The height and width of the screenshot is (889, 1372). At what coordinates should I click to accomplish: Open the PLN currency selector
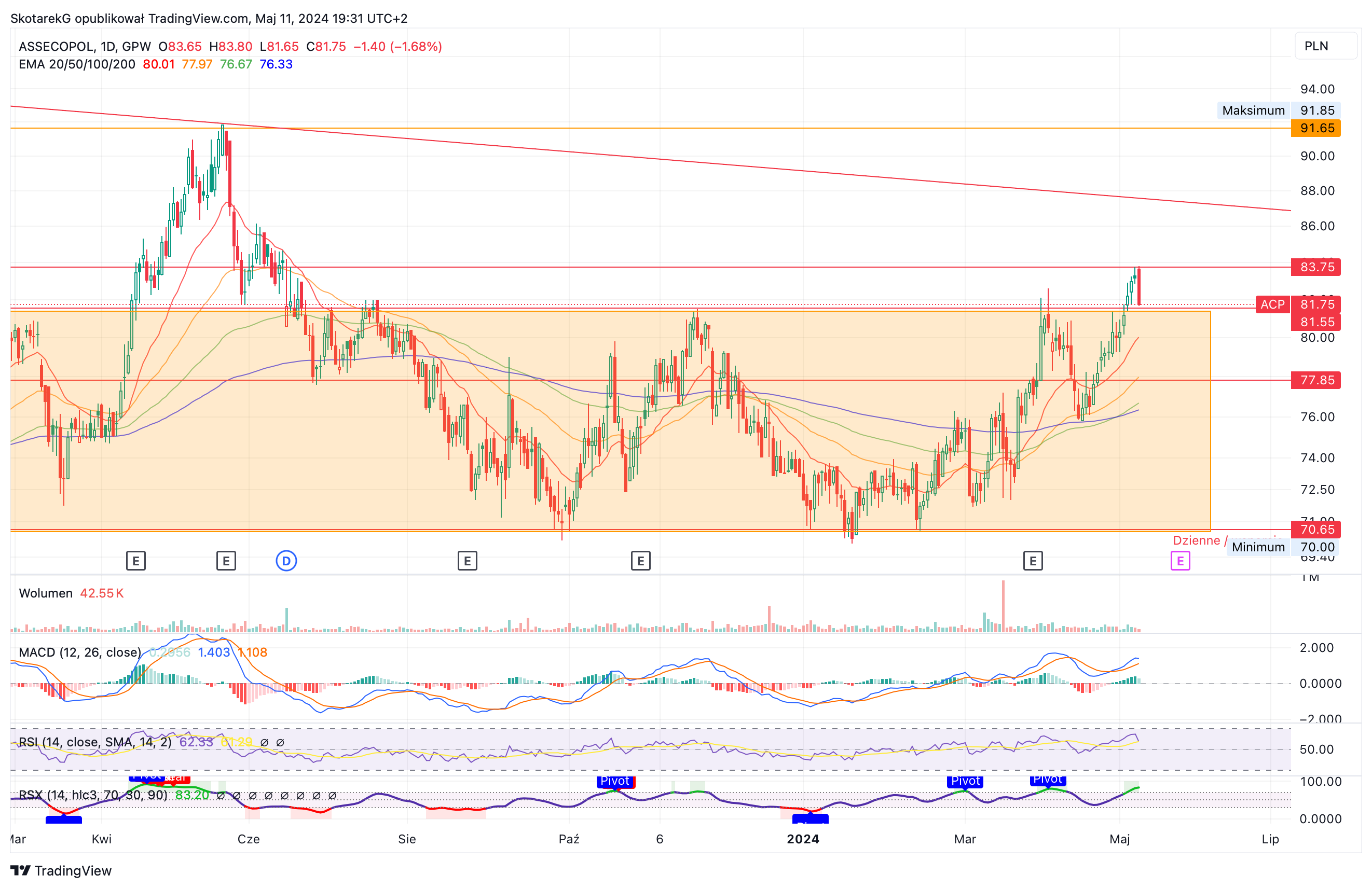1326,46
